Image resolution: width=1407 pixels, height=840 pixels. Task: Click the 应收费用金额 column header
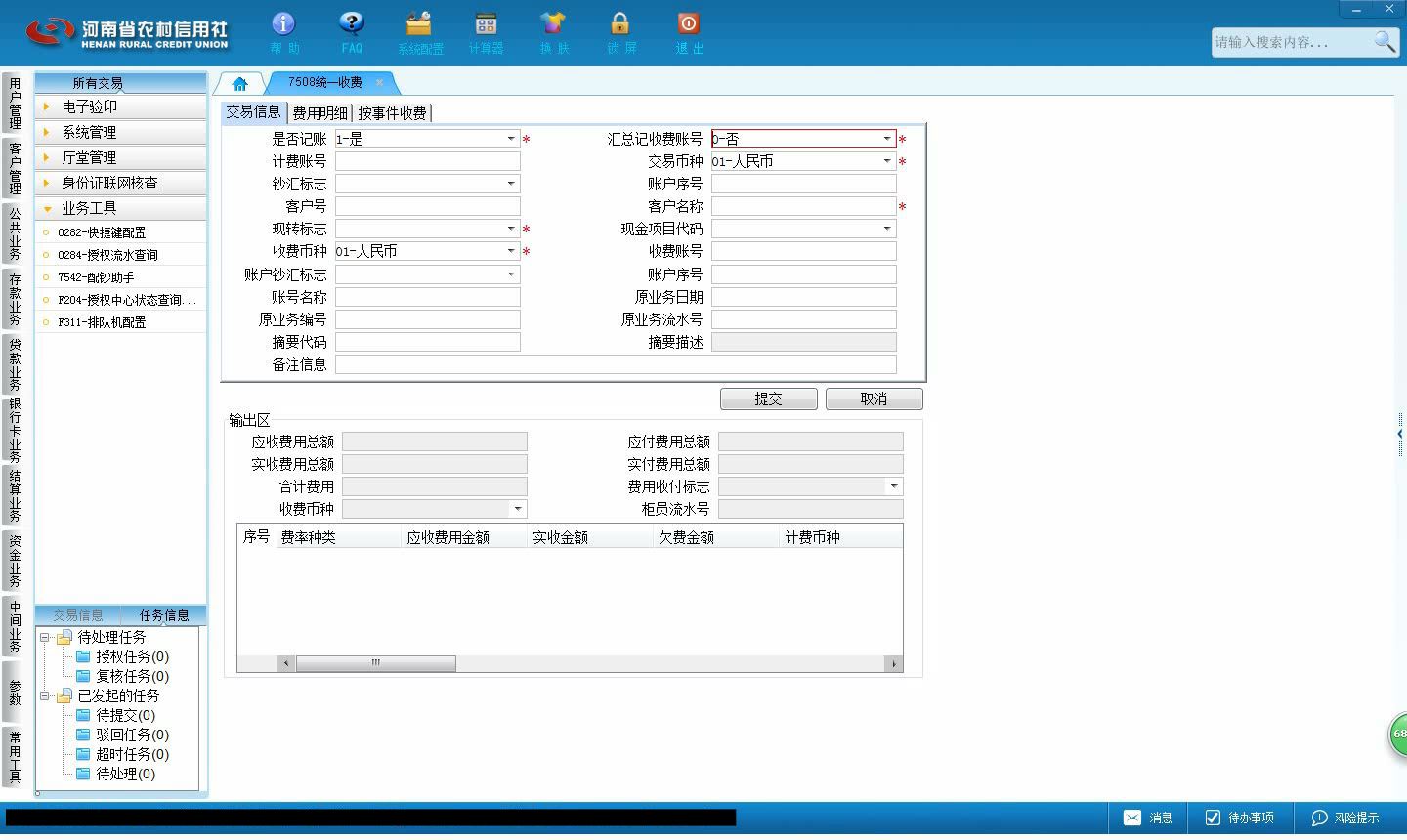[464, 537]
